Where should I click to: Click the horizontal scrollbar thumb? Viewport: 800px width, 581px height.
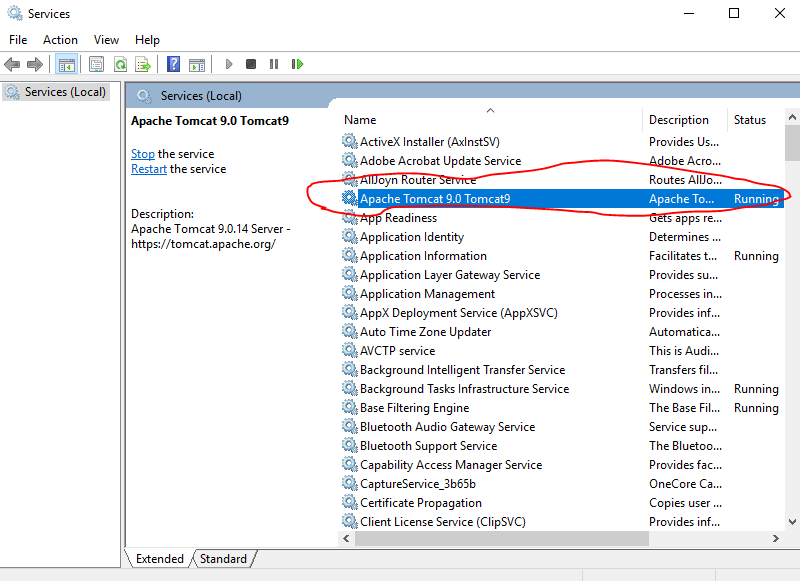click(x=502, y=538)
